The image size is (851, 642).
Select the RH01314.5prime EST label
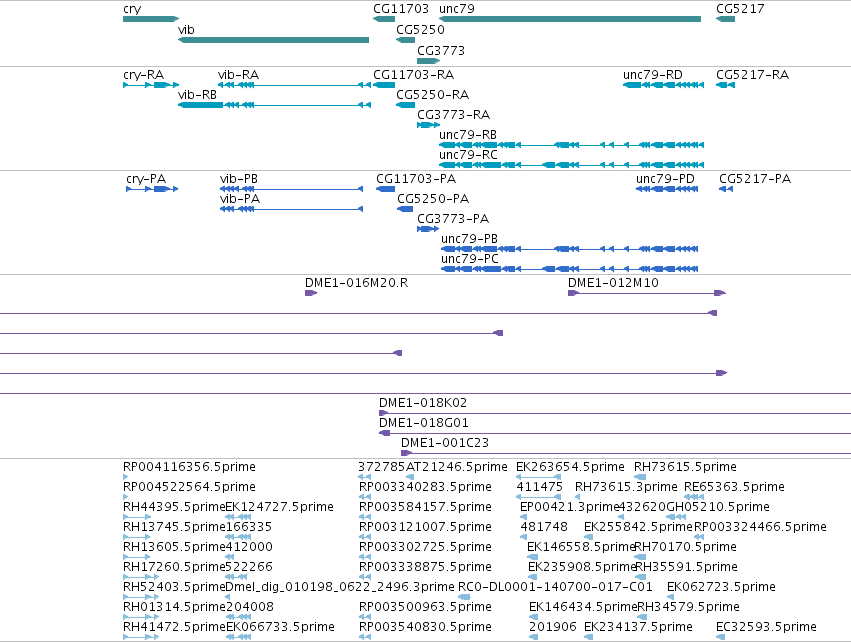(x=174, y=607)
